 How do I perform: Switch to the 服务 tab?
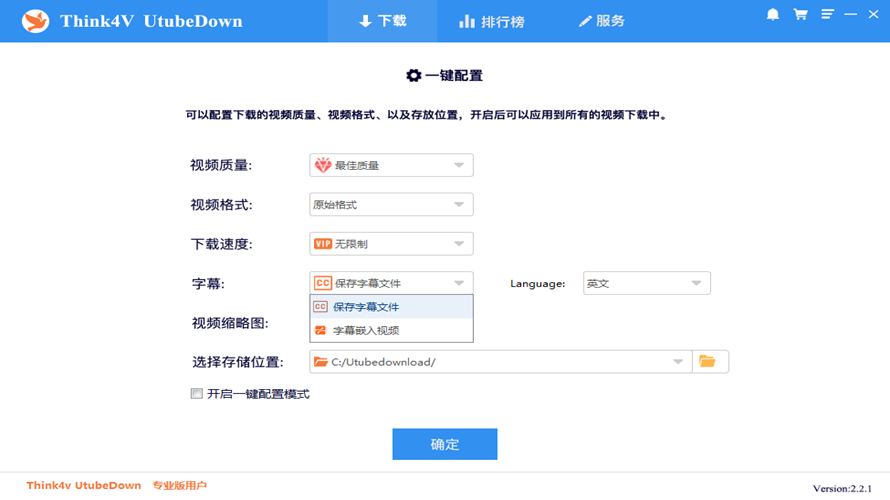point(602,21)
